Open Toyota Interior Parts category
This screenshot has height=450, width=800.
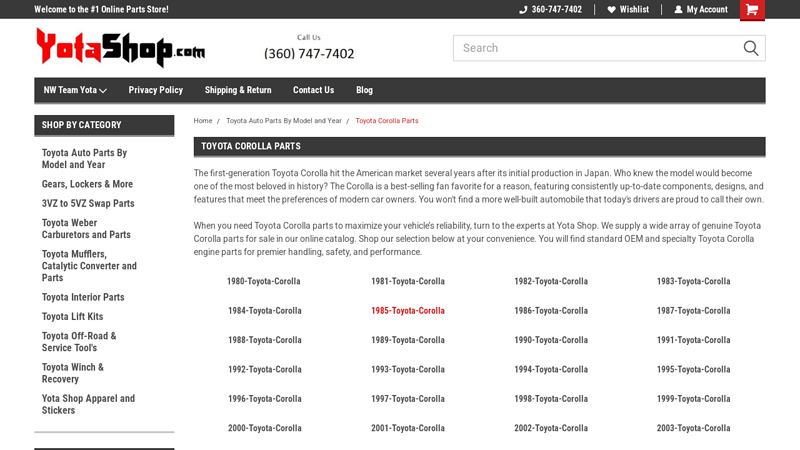click(83, 297)
